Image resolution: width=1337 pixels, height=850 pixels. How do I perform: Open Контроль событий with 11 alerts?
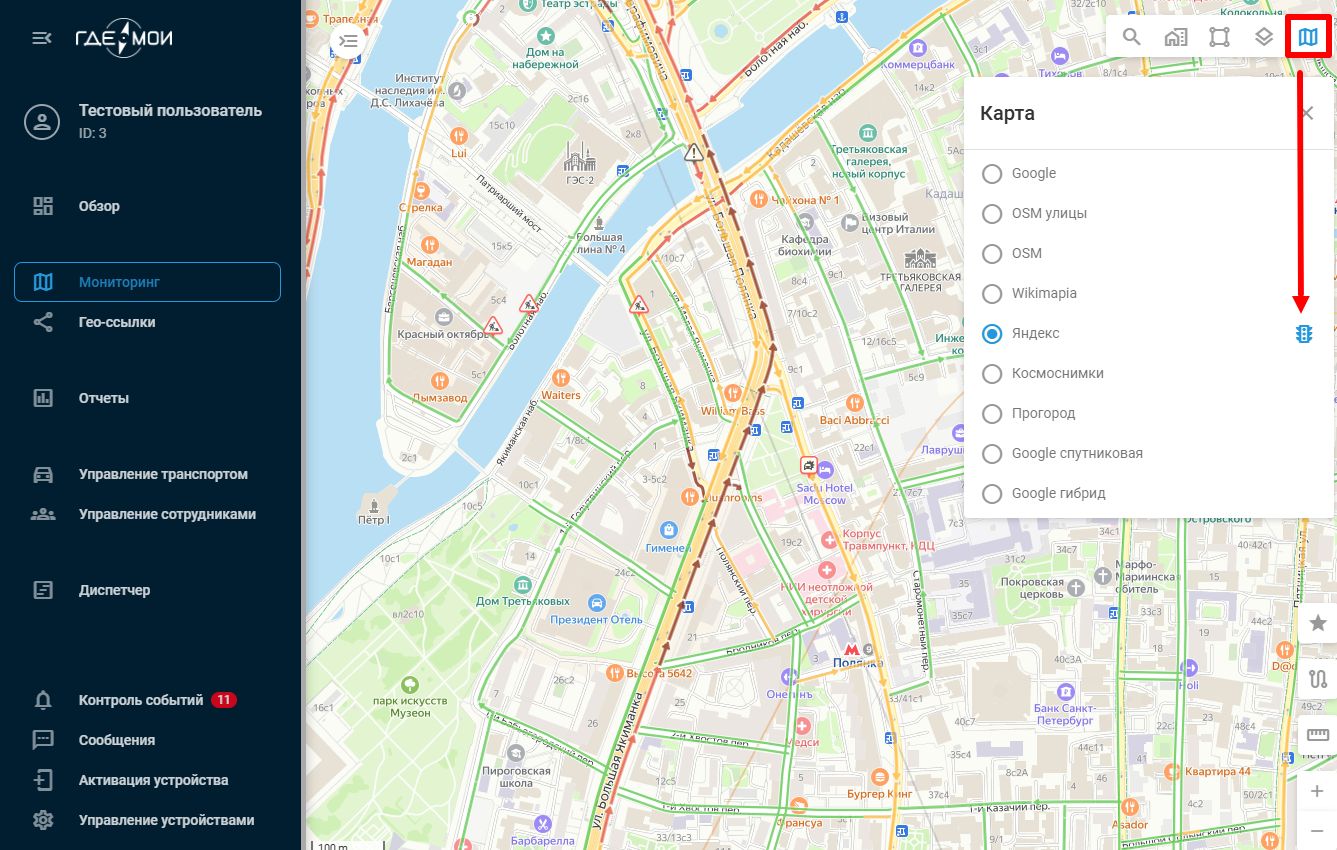pos(141,700)
